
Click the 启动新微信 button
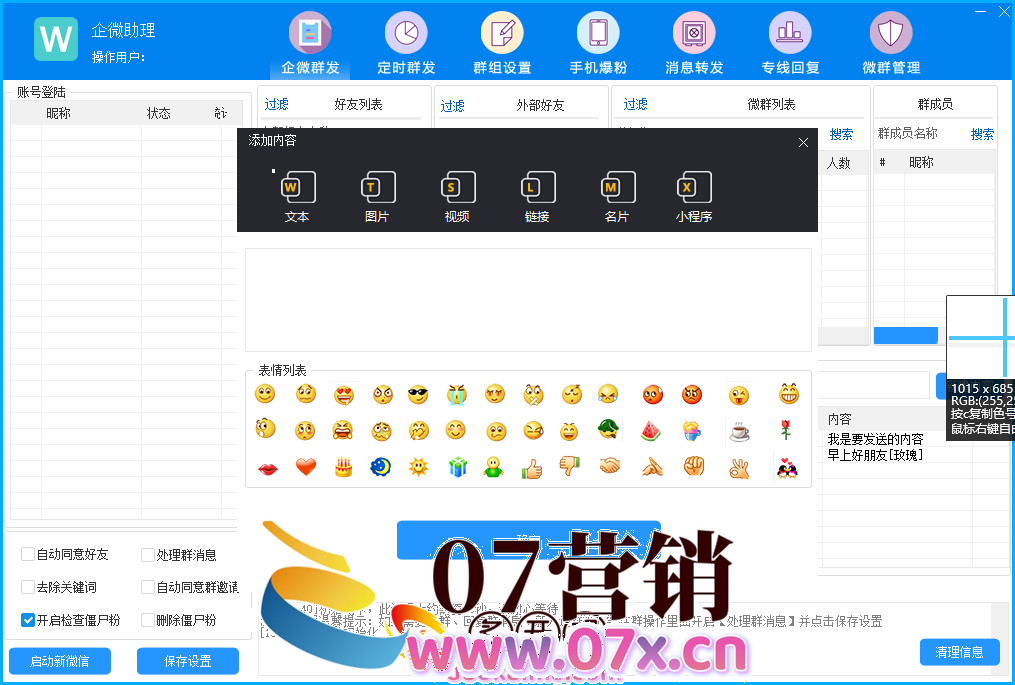pos(60,661)
